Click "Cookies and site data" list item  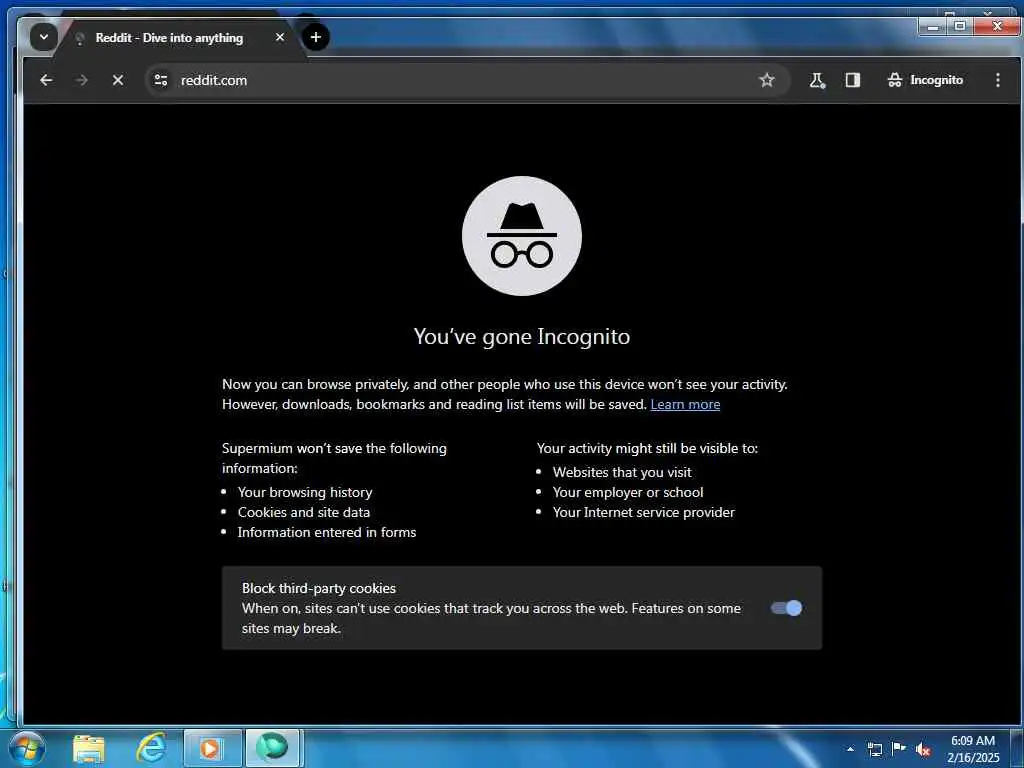304,512
